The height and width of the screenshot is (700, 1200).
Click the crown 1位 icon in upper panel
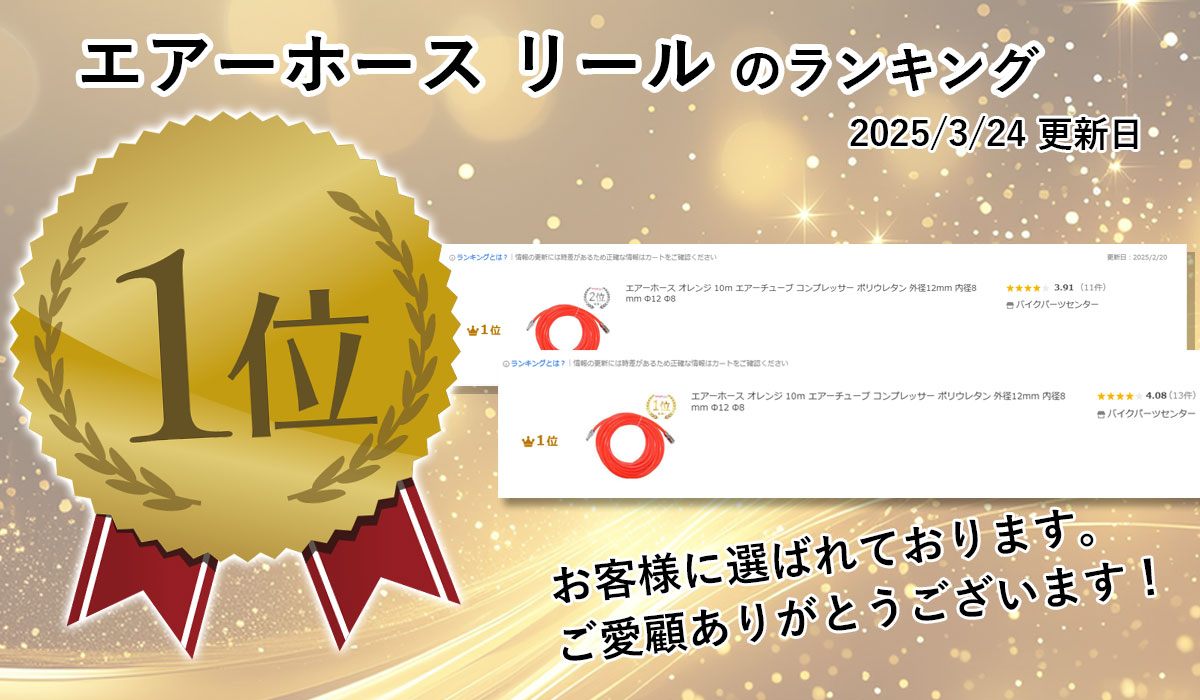(483, 329)
